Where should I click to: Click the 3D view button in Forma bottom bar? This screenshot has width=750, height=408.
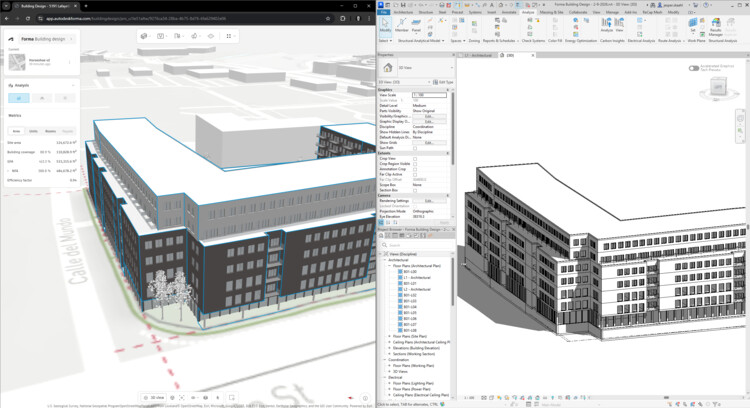[x=154, y=397]
